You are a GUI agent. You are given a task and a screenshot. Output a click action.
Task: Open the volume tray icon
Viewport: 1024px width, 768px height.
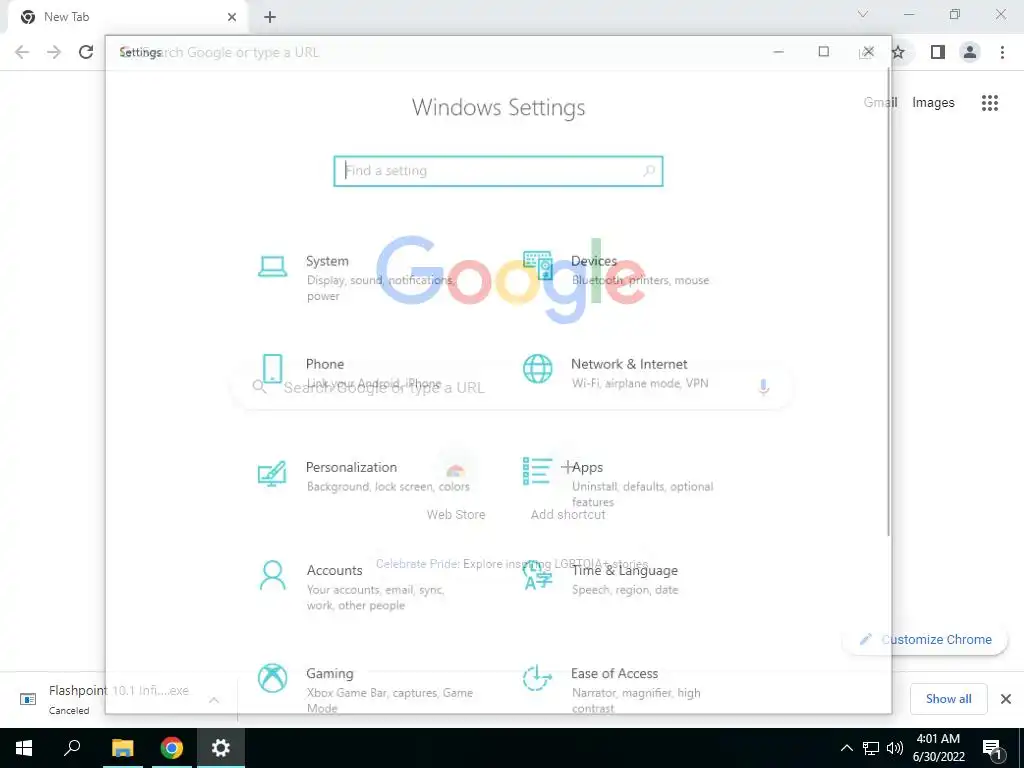click(x=895, y=748)
